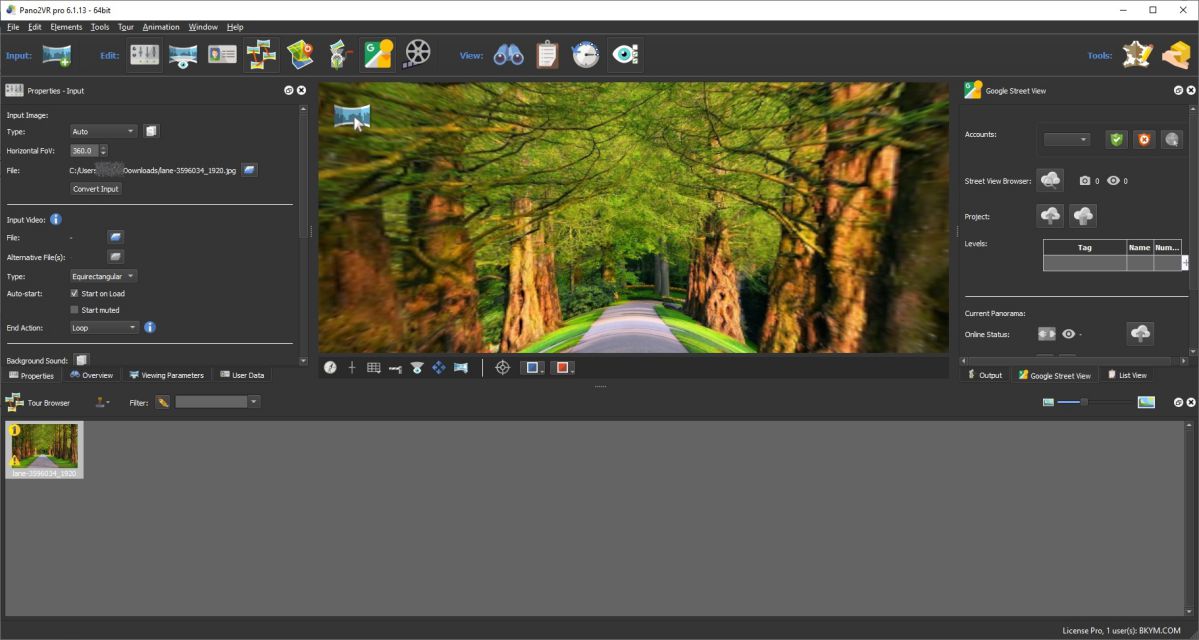Toggle the grid overlay in viewer toolbar
1199x640 pixels.
click(x=373, y=368)
